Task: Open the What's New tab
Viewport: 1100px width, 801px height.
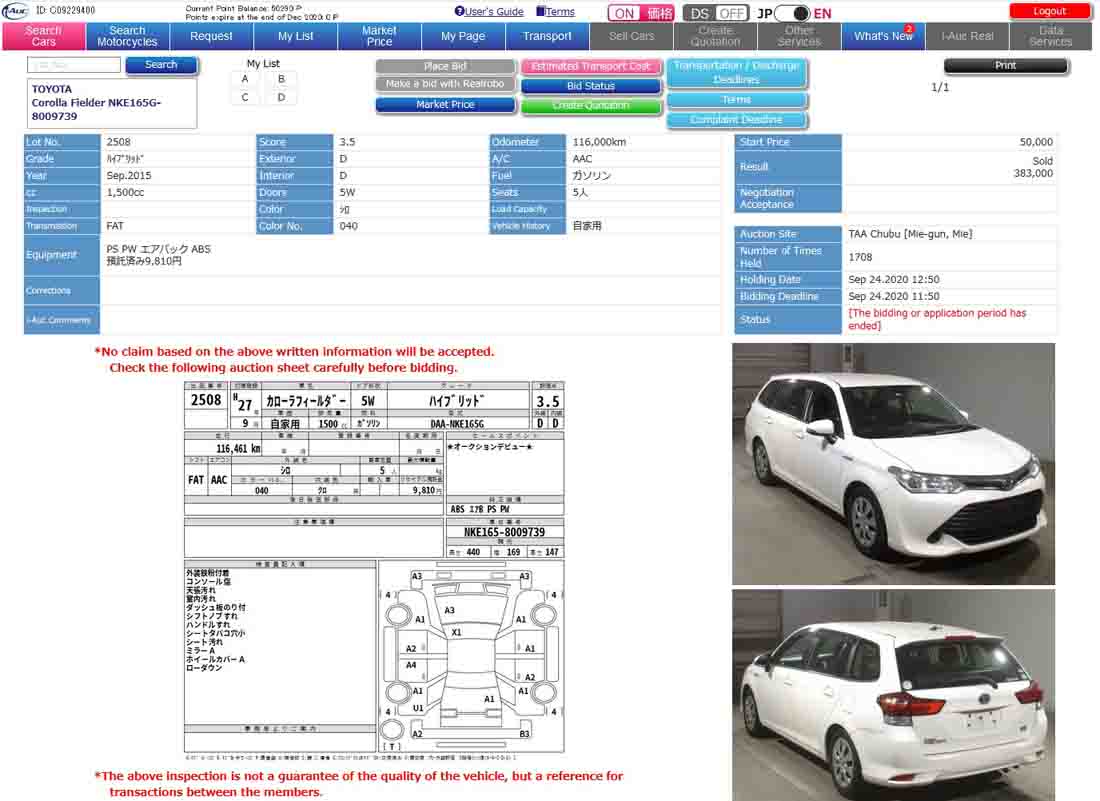Action: tap(883, 36)
